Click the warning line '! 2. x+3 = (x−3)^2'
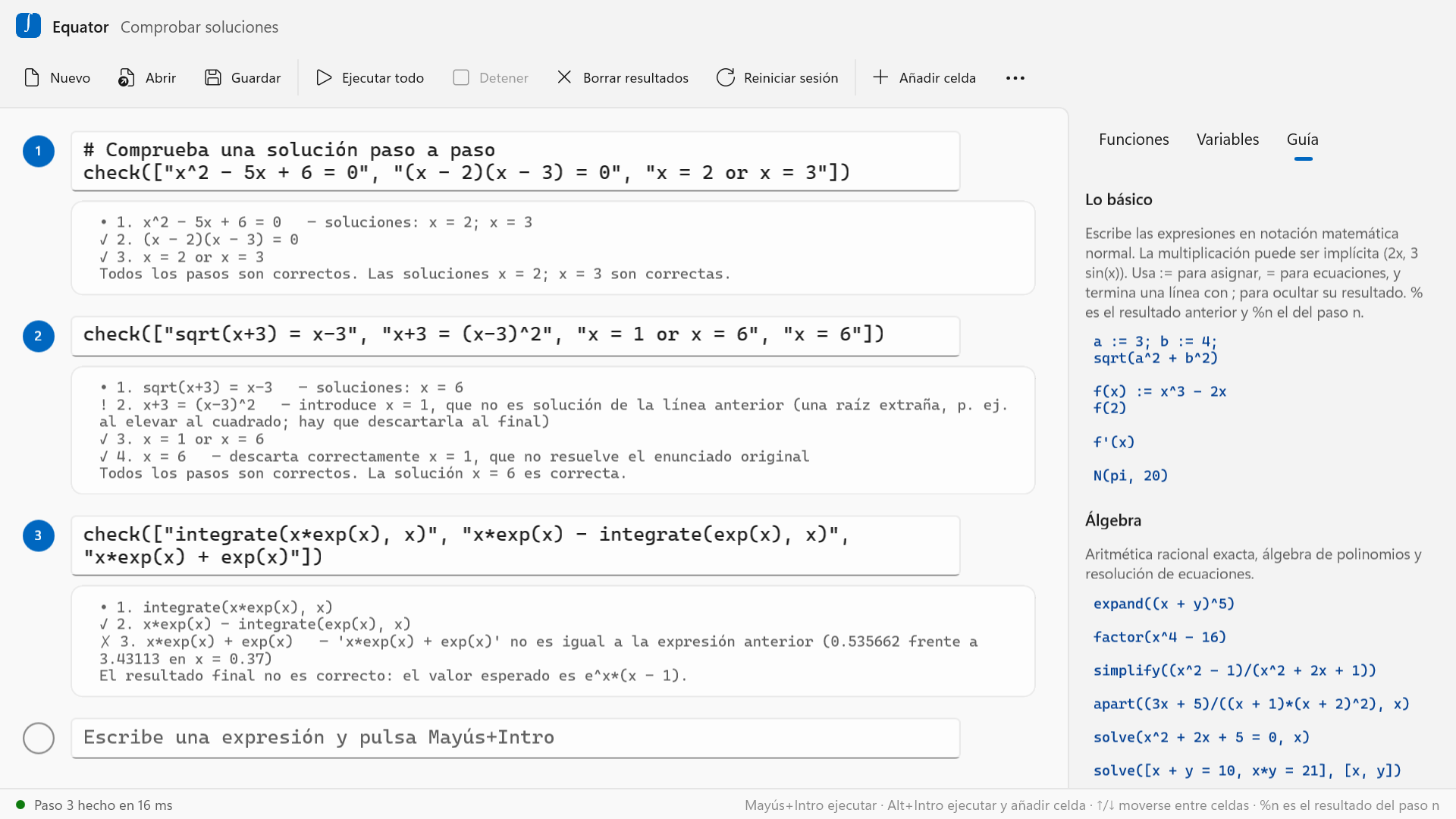 tap(554, 413)
